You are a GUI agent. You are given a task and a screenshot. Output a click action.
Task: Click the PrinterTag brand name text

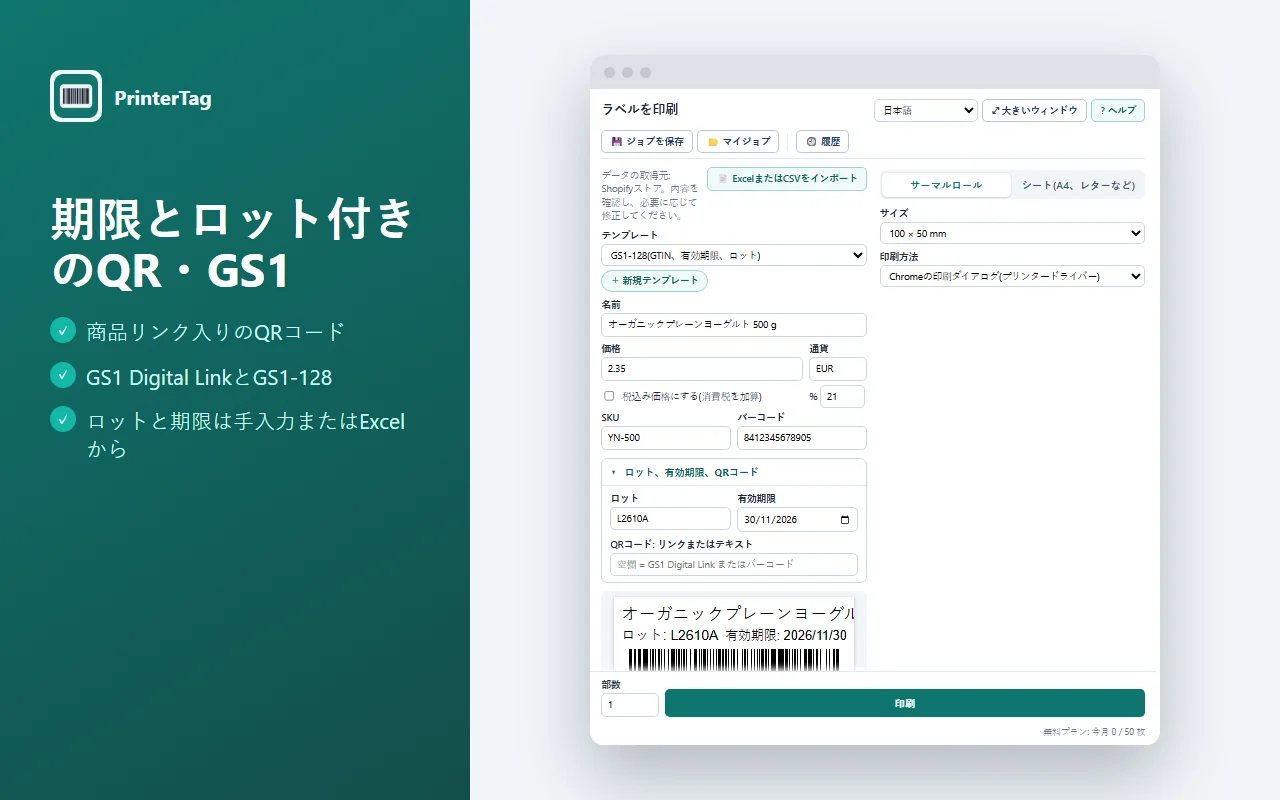163,98
